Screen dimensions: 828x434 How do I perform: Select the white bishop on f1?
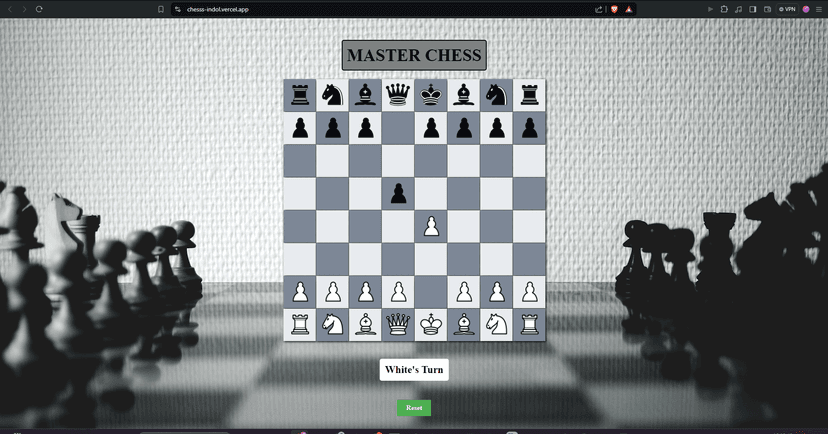463,324
